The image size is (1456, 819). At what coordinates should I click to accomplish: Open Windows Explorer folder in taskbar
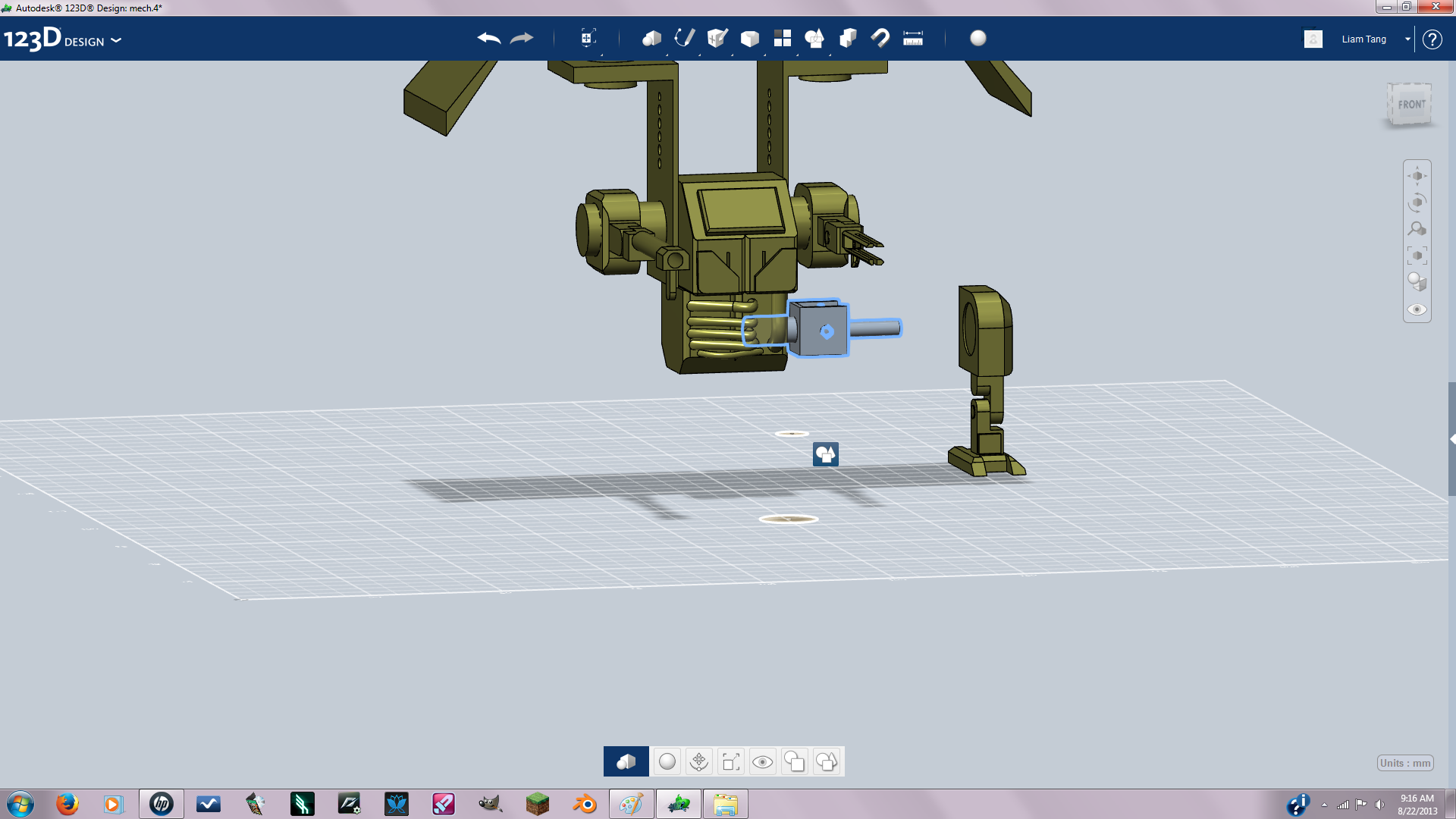point(725,804)
